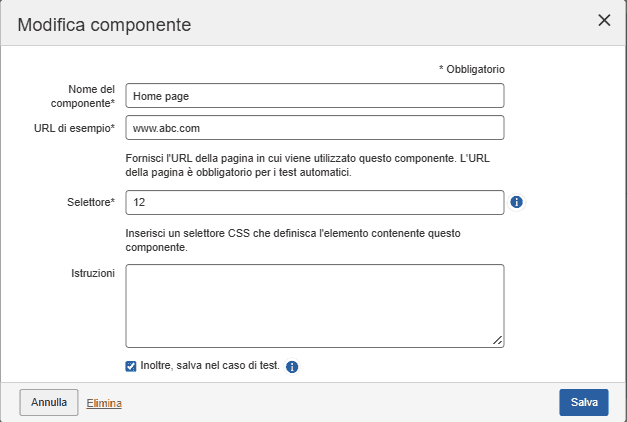
Task: Untick the "Inoltre, salva nel caso di test" checkbox
Action: pyautogui.click(x=131, y=366)
